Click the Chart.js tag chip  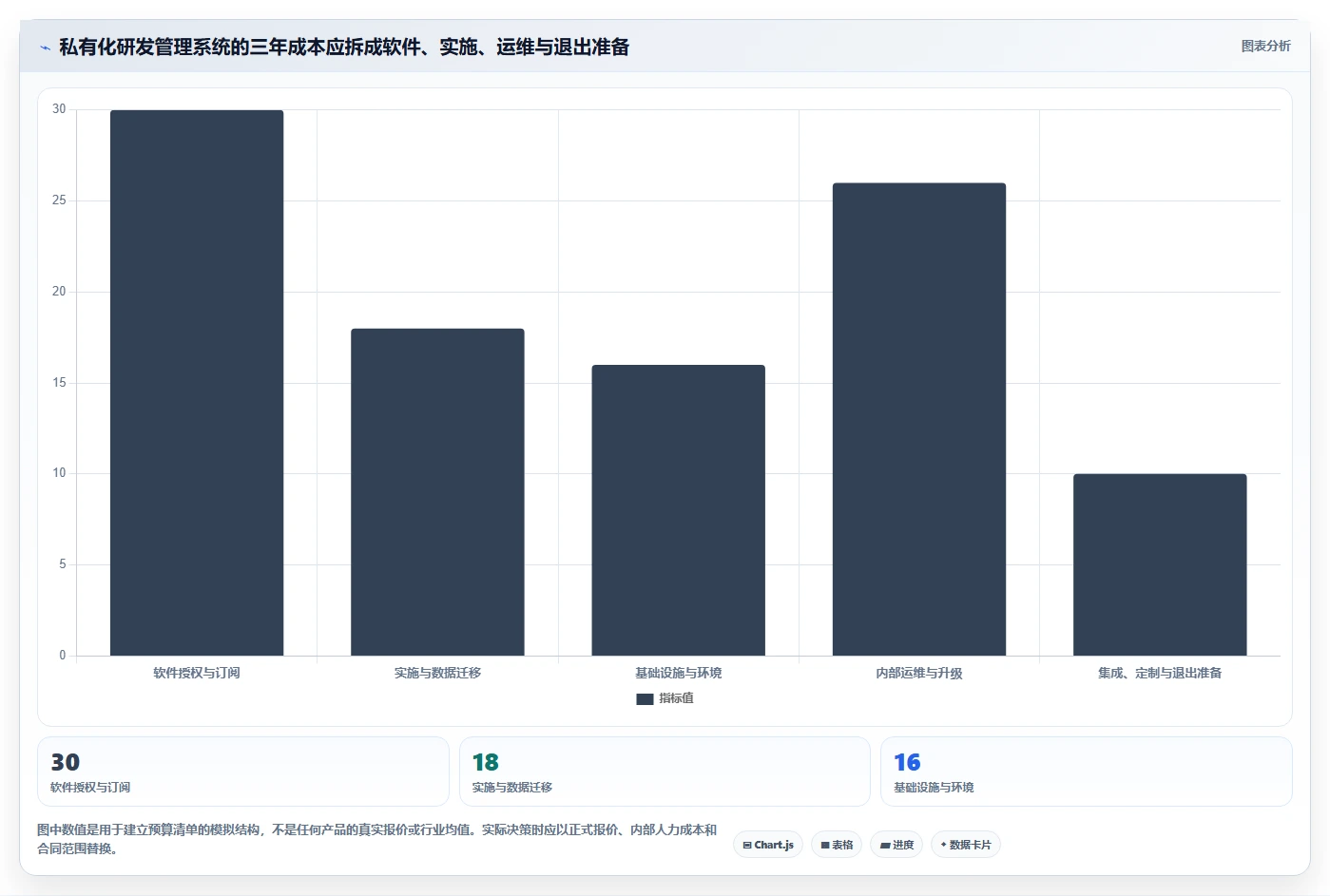pyautogui.click(x=768, y=845)
